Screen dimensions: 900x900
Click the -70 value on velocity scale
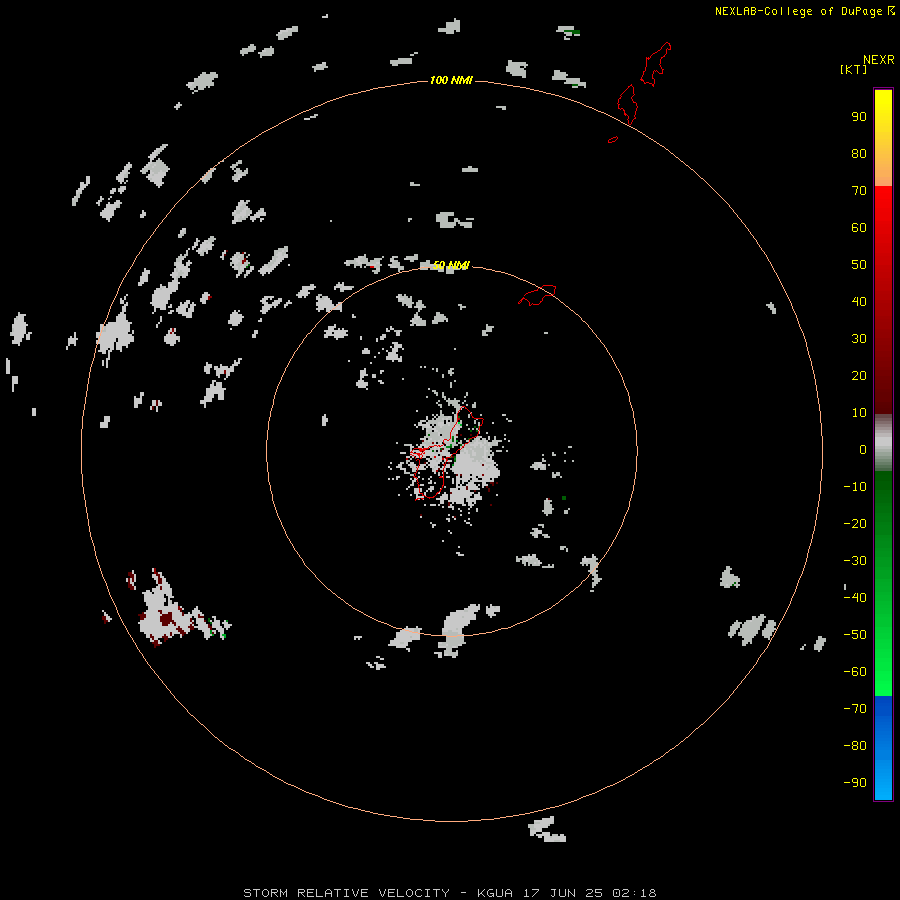pyautogui.click(x=855, y=709)
